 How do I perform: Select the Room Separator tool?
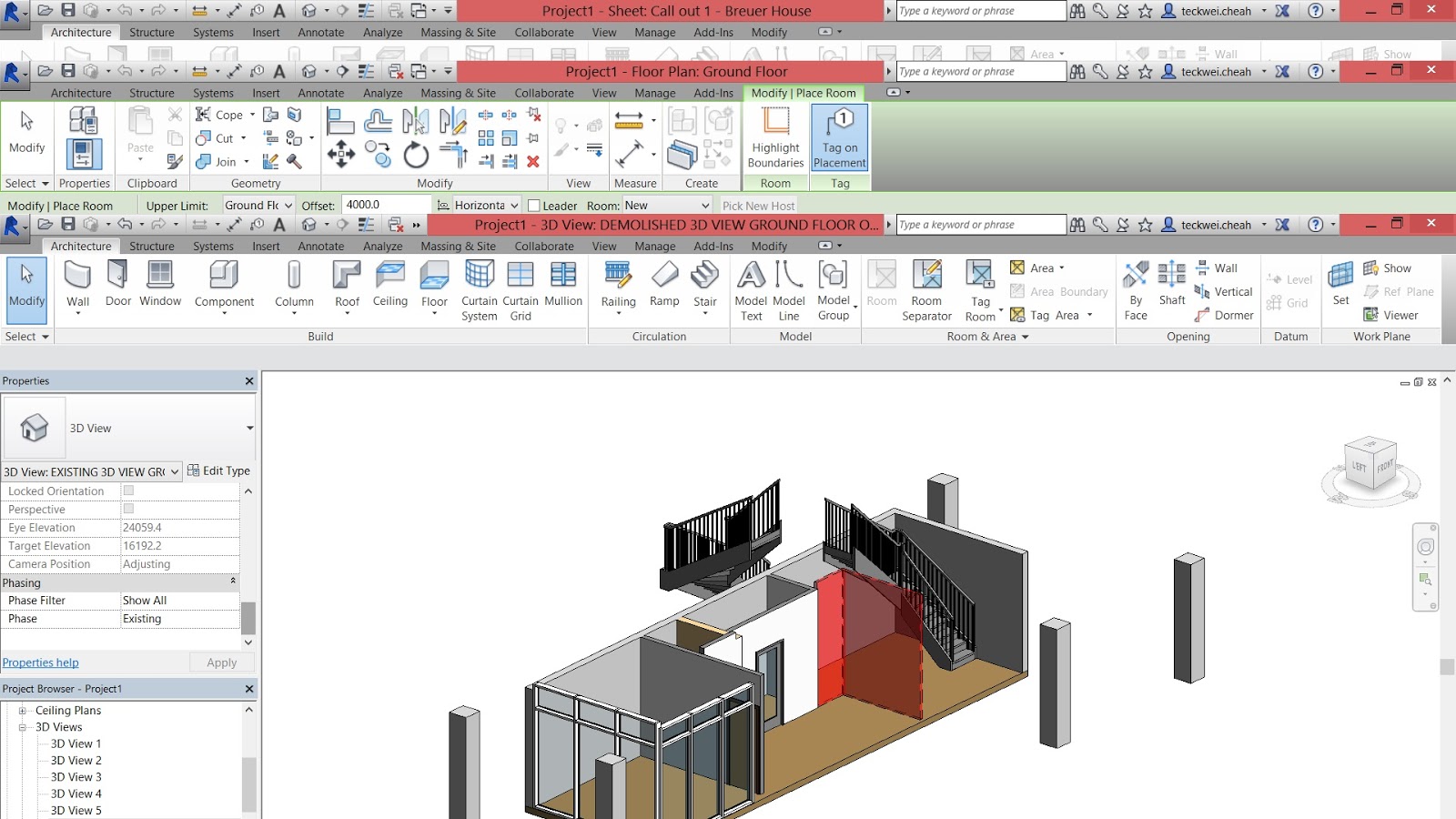pyautogui.click(x=926, y=290)
